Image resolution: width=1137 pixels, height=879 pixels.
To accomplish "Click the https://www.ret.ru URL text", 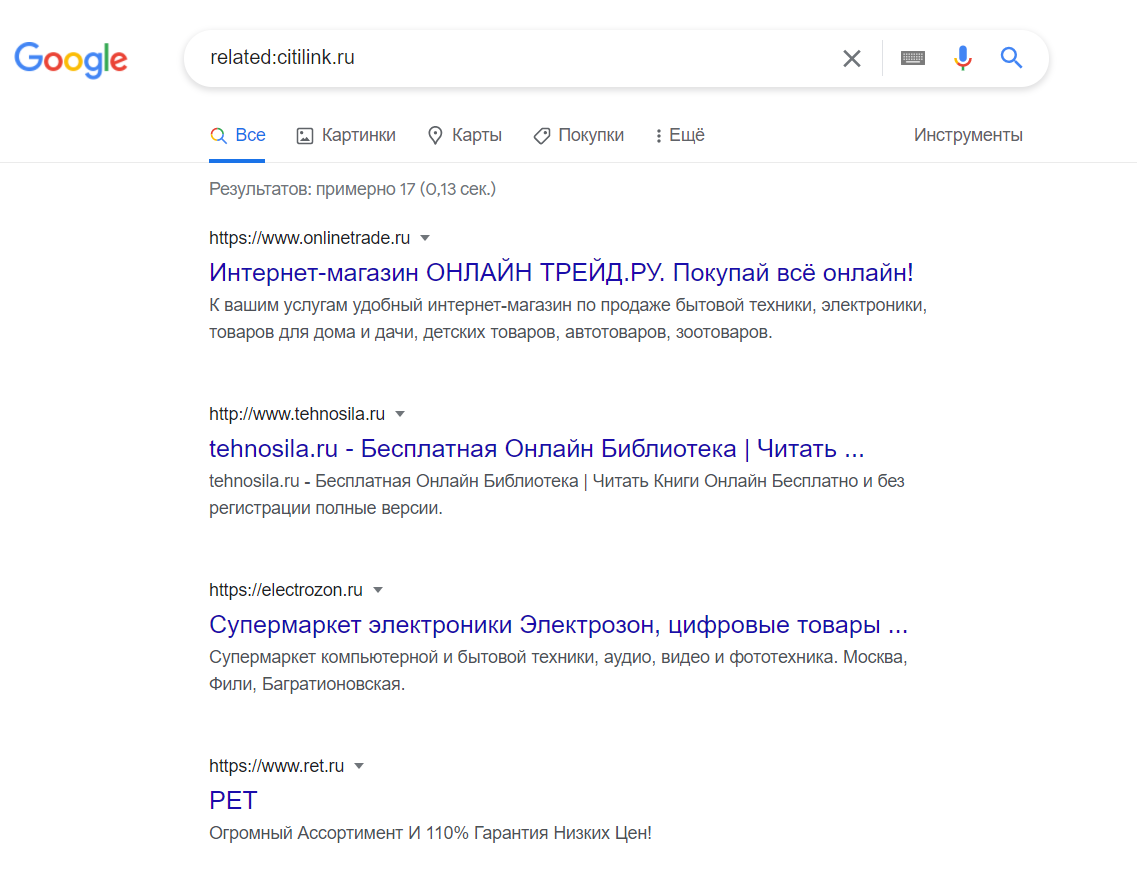I will [x=276, y=766].
